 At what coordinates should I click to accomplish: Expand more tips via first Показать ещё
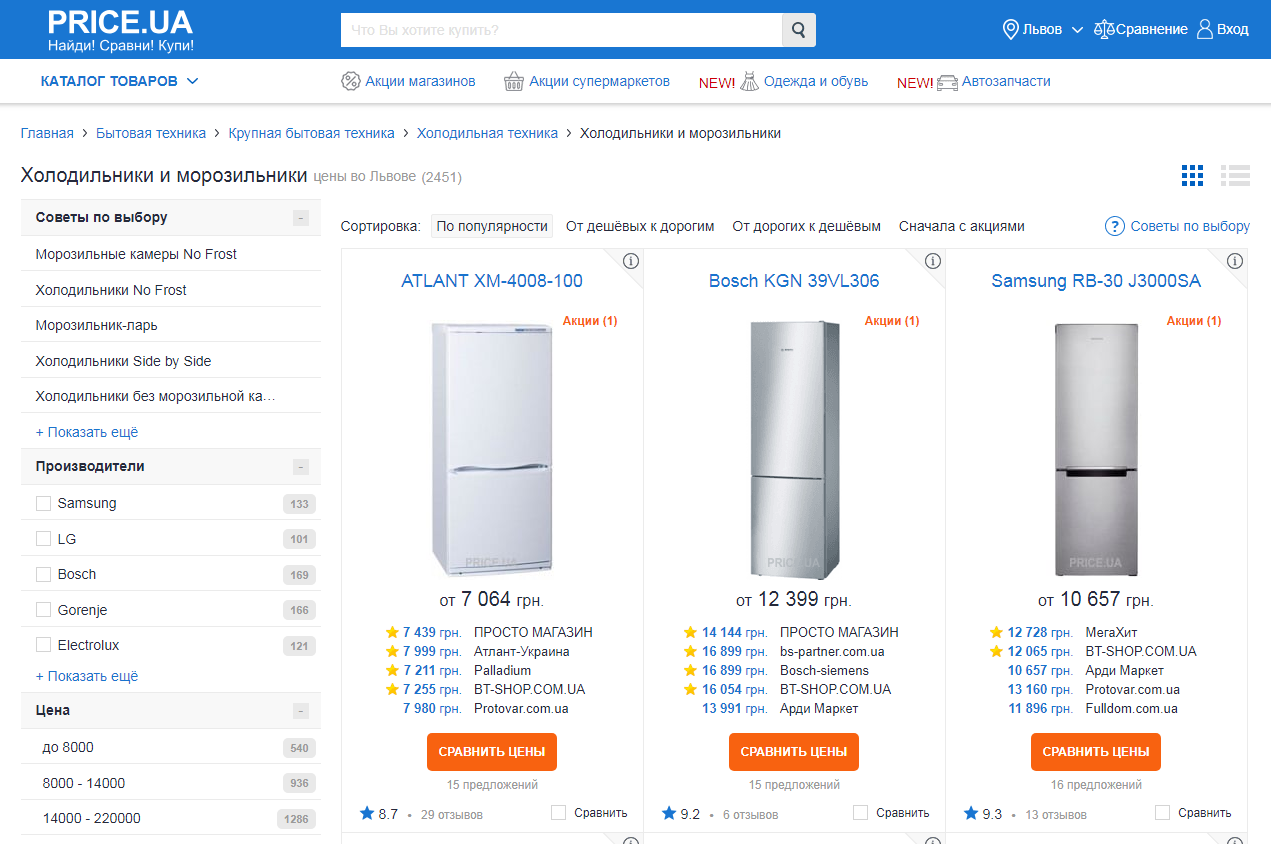tap(87, 432)
